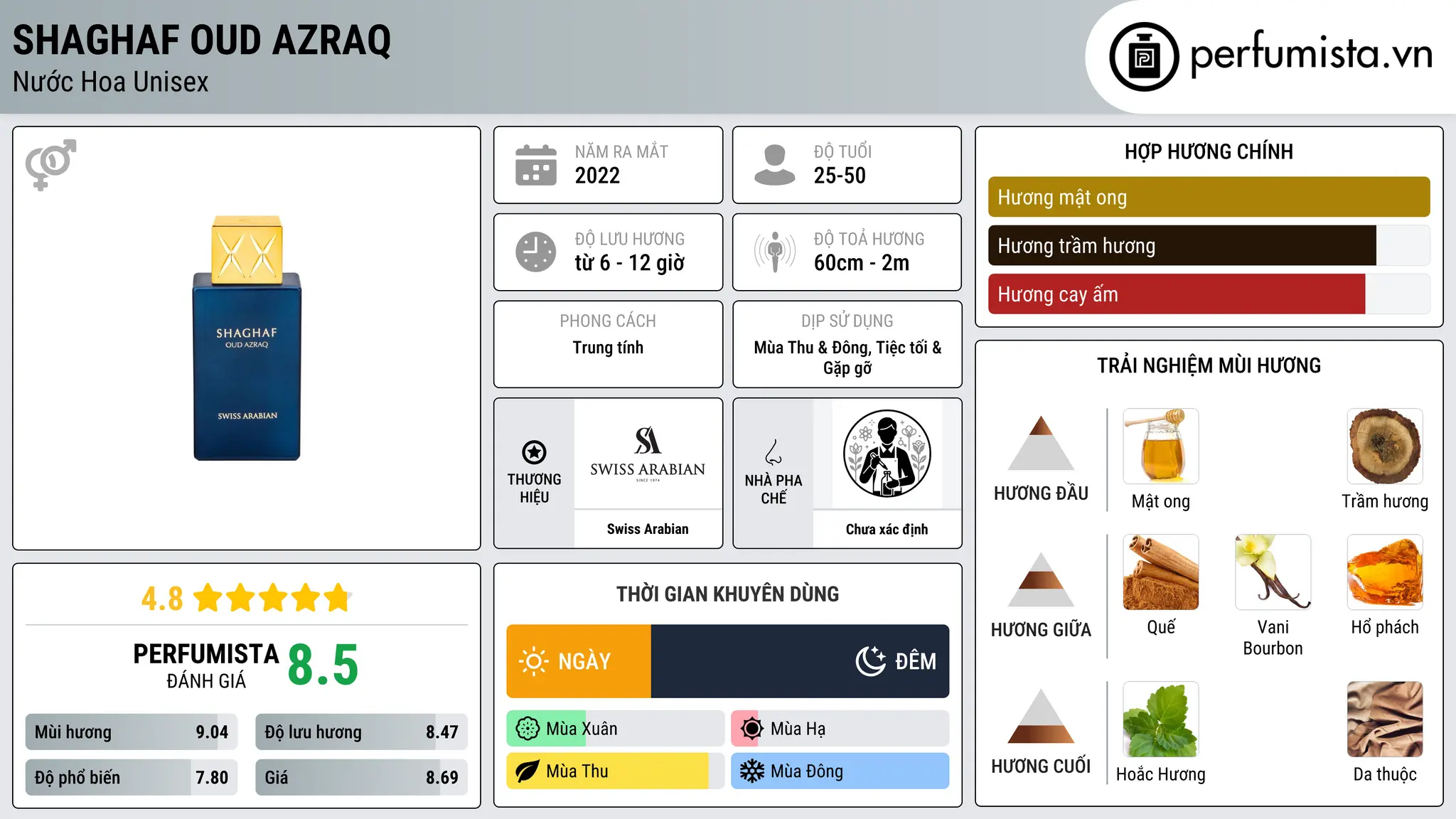Viewport: 1456px width, 819px height.
Task: Click the TRẢI NGHIỆM MÙI HƯƠNG heading
Action: pyautogui.click(x=1209, y=365)
